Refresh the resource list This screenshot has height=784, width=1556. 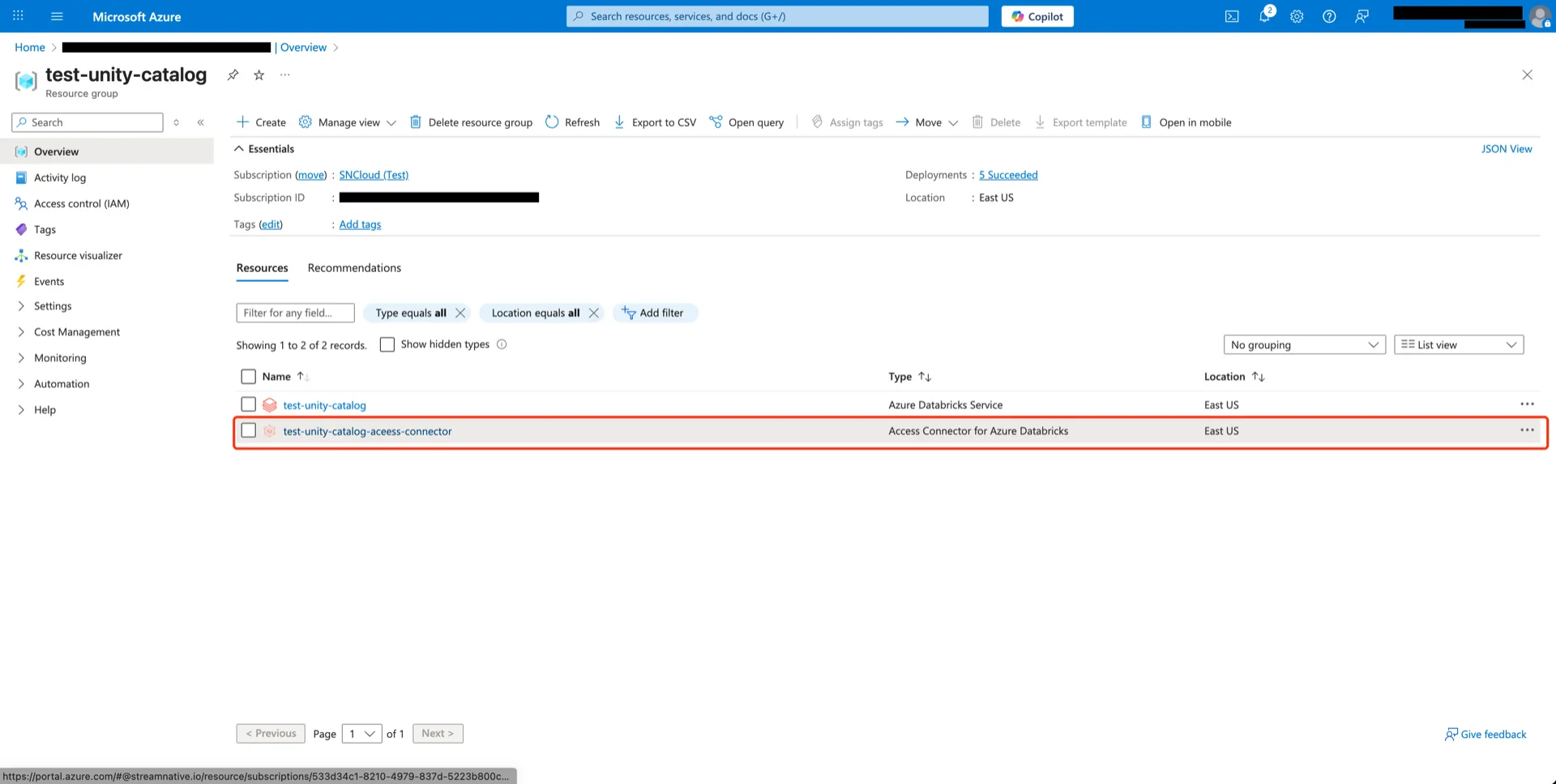[573, 122]
